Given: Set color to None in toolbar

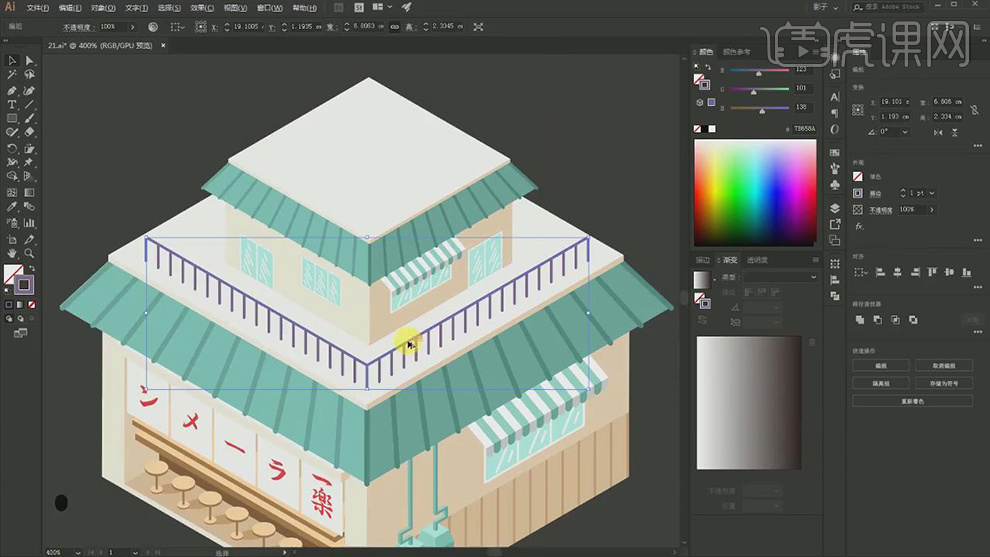Looking at the screenshot, I should click(x=30, y=304).
